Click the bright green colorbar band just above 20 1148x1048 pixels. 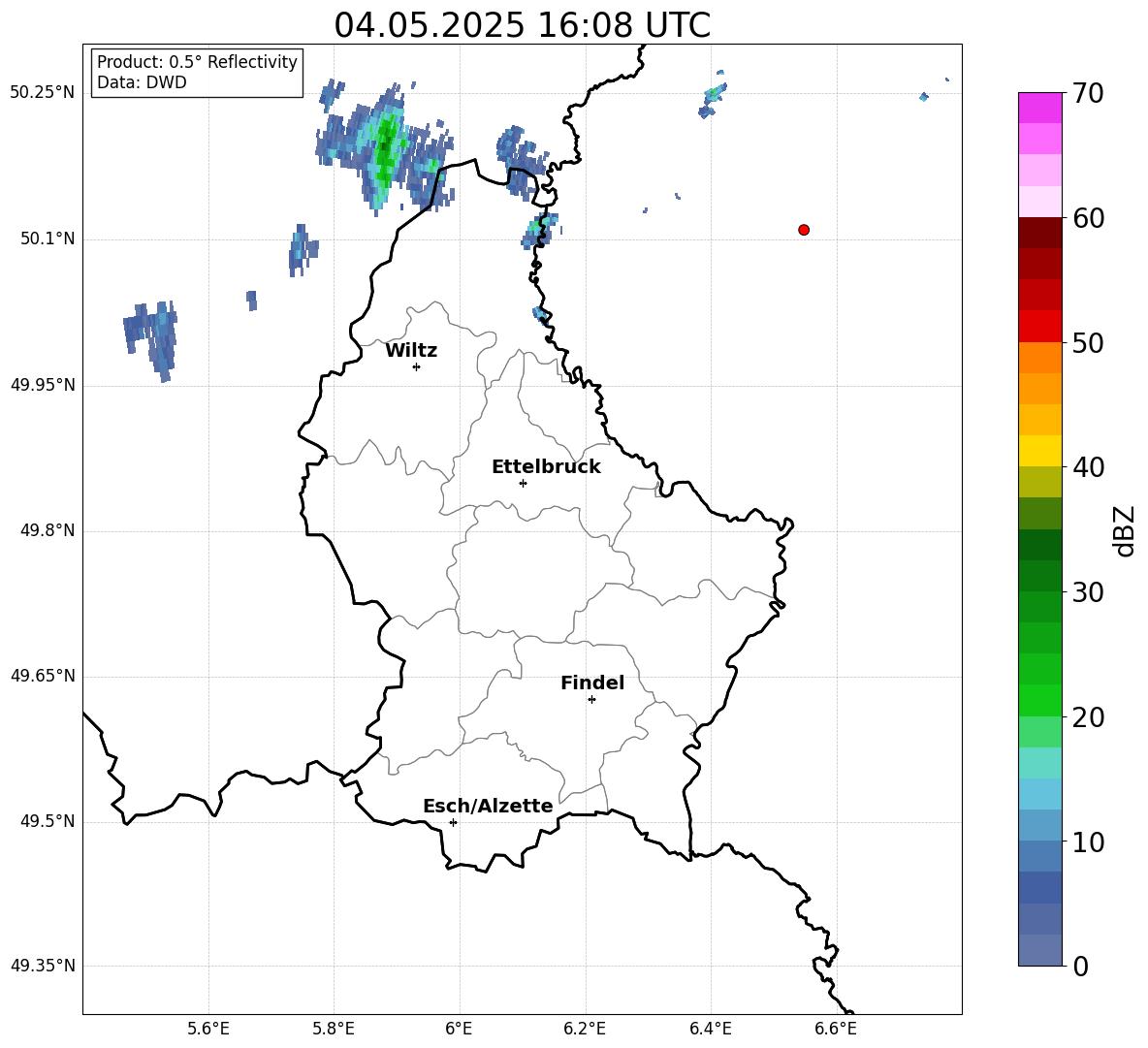tap(1040, 700)
